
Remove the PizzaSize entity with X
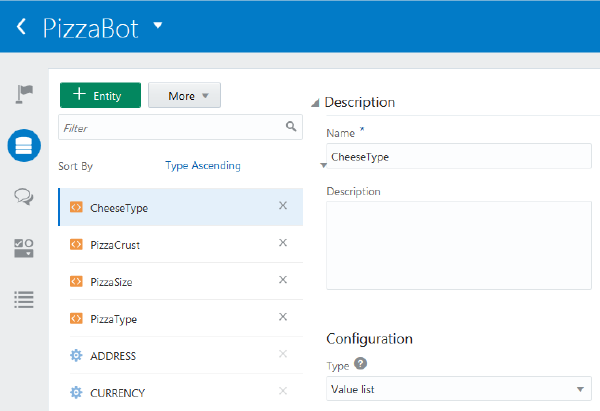(x=283, y=280)
